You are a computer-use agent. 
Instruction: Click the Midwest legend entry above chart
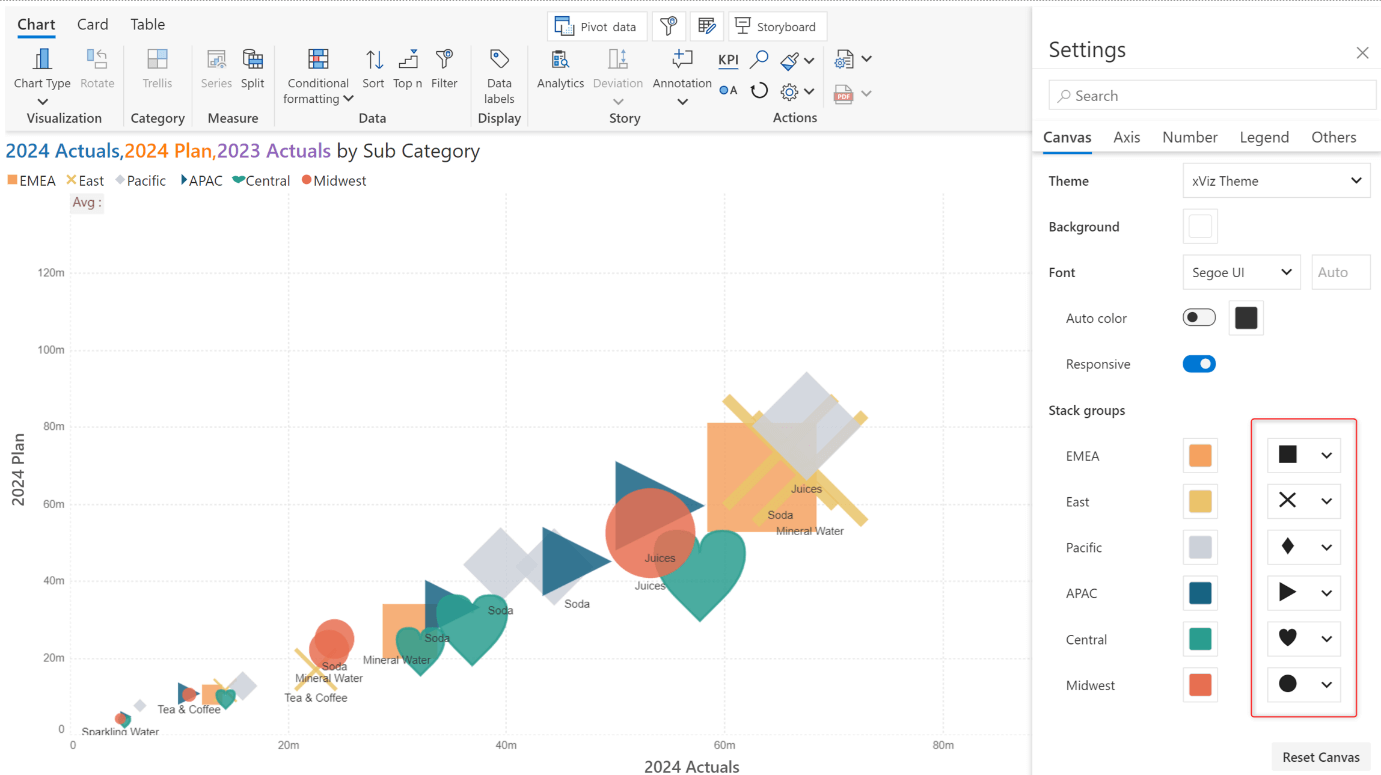(x=334, y=181)
